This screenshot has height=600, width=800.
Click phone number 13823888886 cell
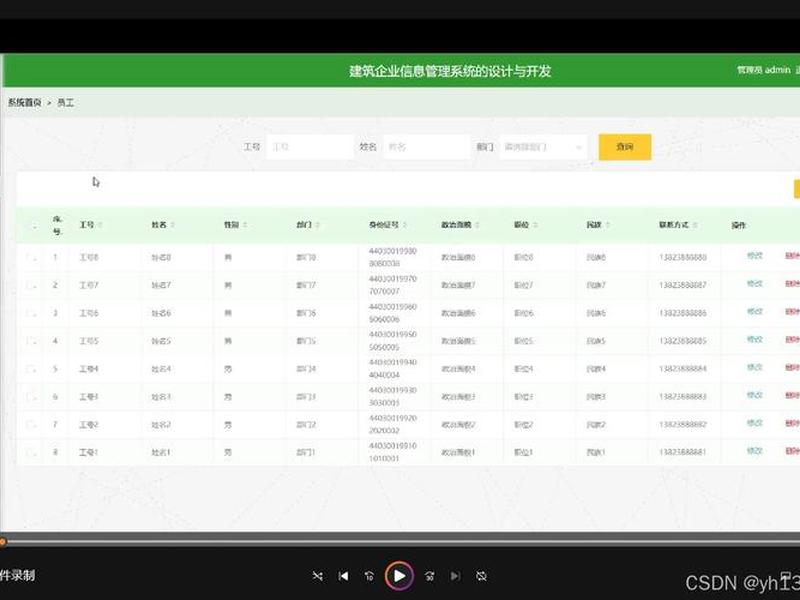click(683, 313)
